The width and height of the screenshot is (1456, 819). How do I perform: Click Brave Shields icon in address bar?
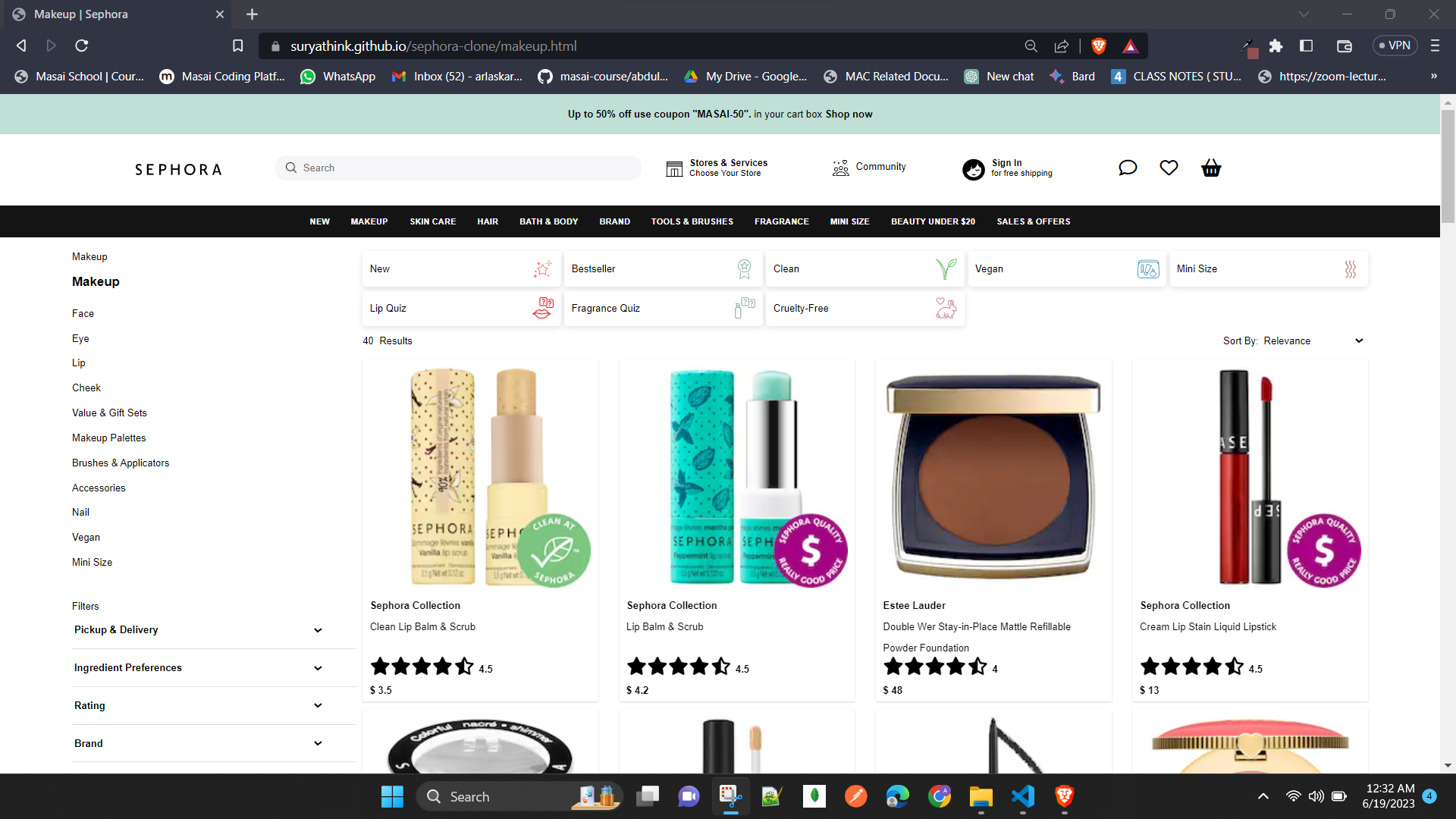pyautogui.click(x=1098, y=46)
